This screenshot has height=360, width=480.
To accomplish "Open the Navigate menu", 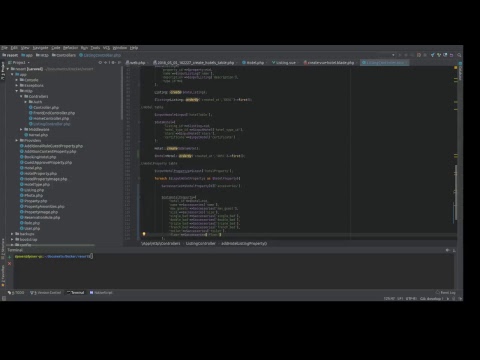I will [40, 48].
